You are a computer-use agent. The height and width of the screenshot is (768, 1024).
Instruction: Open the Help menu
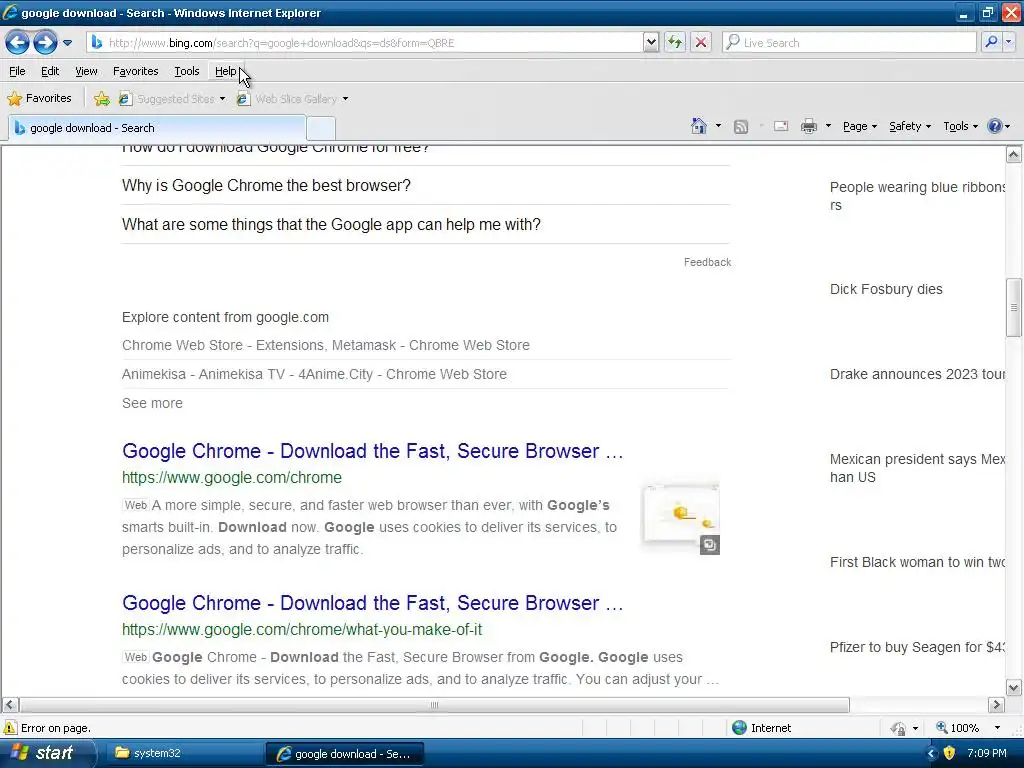pyautogui.click(x=225, y=71)
